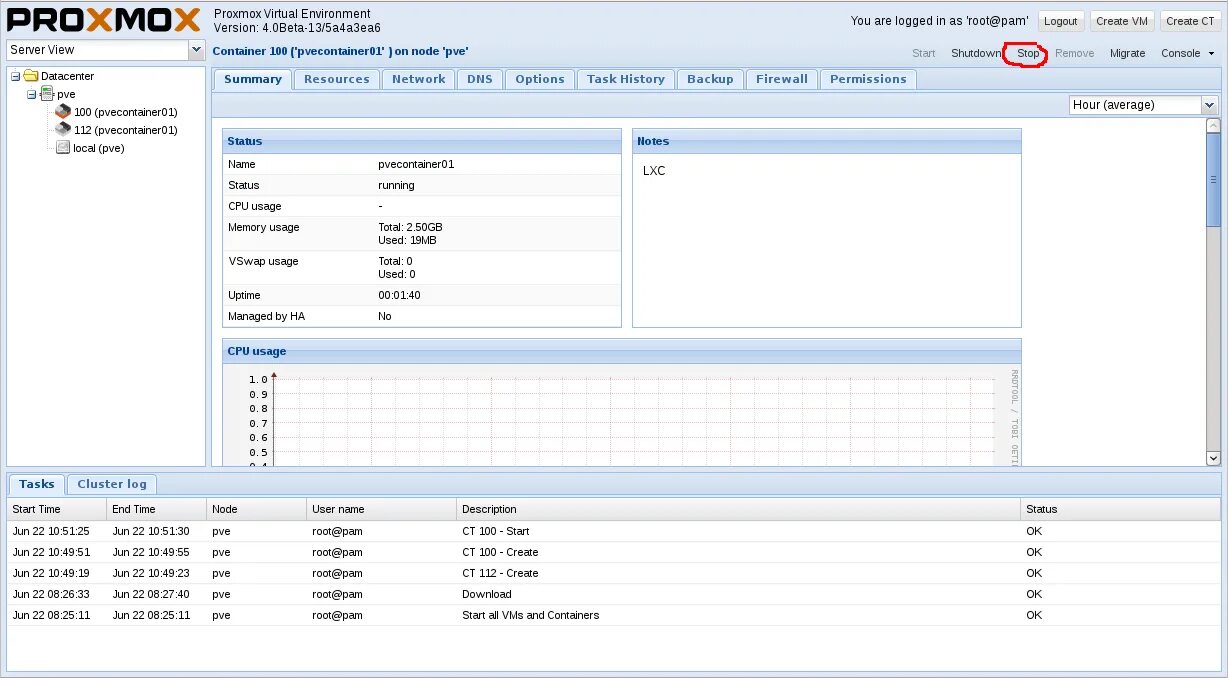Click the Memory usage 'Total: 2.50GB' value
Image resolution: width=1228 pixels, height=678 pixels.
410,227
